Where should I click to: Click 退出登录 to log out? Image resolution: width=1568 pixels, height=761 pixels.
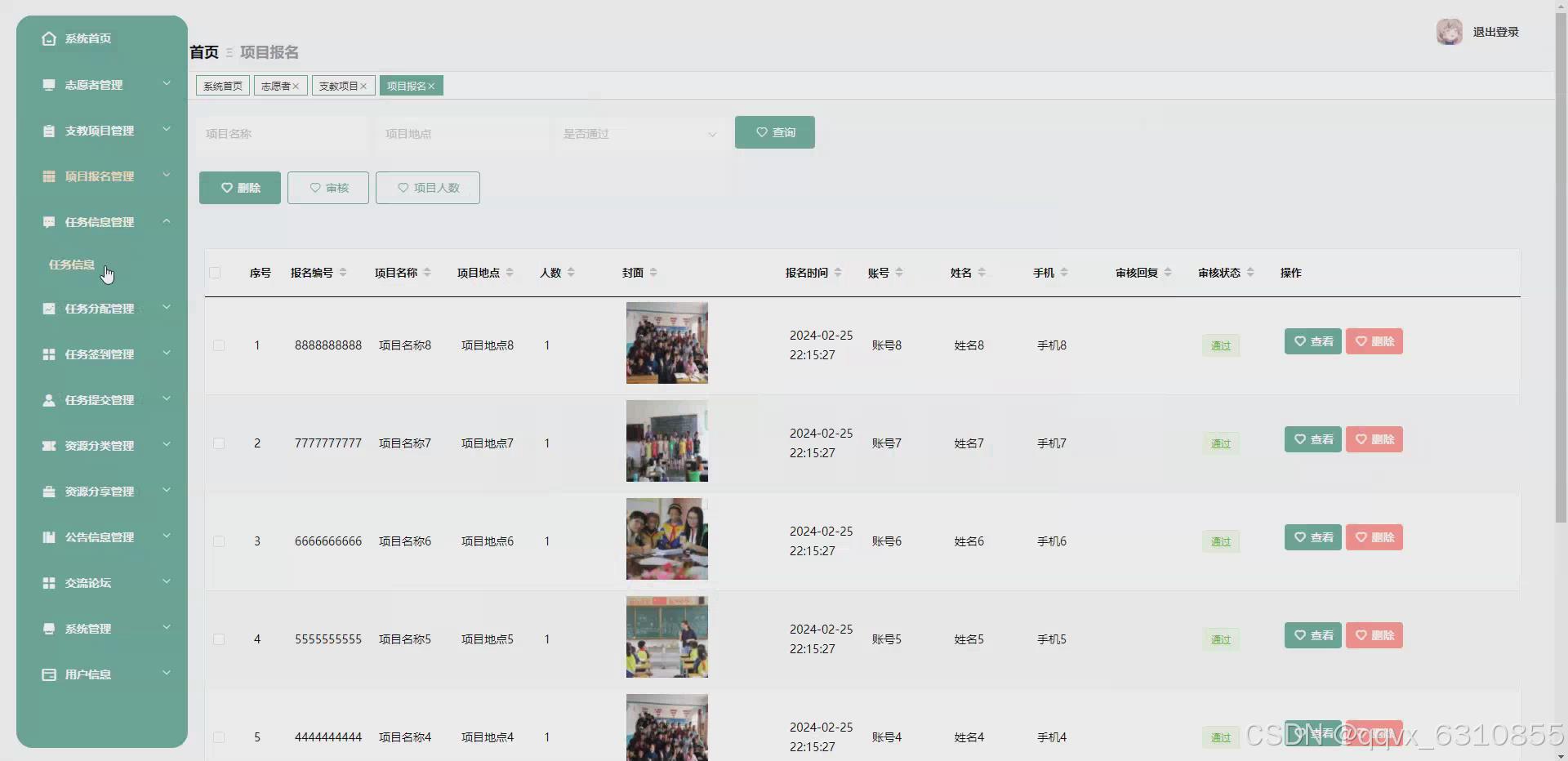1496,32
